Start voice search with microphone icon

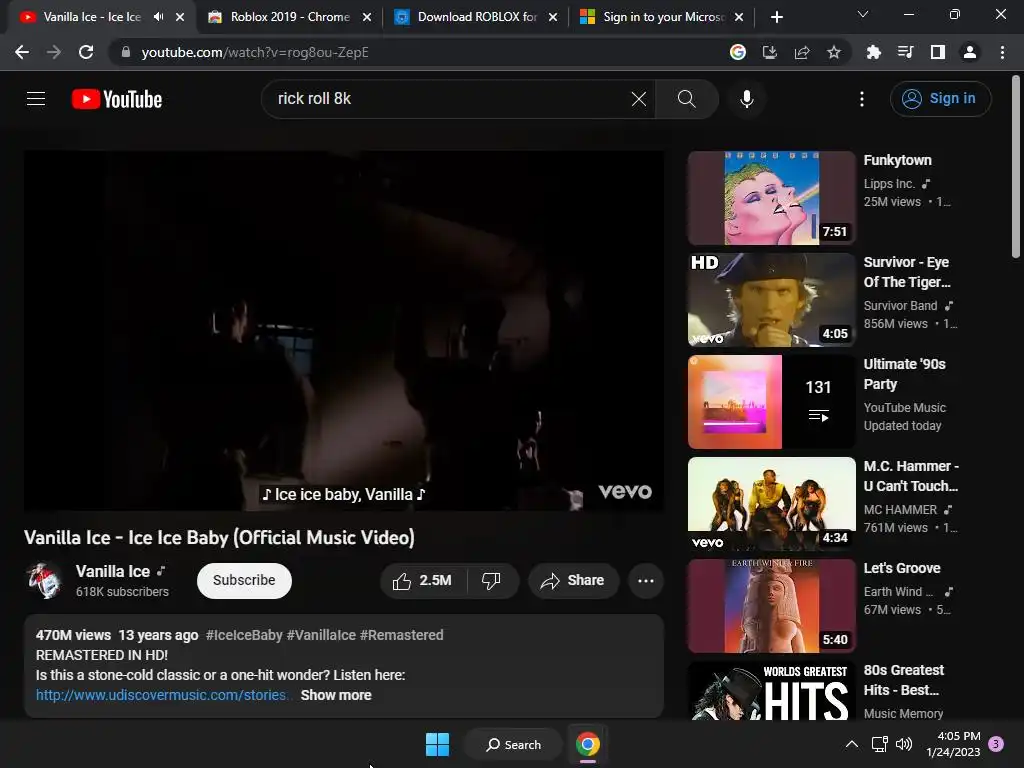point(746,99)
